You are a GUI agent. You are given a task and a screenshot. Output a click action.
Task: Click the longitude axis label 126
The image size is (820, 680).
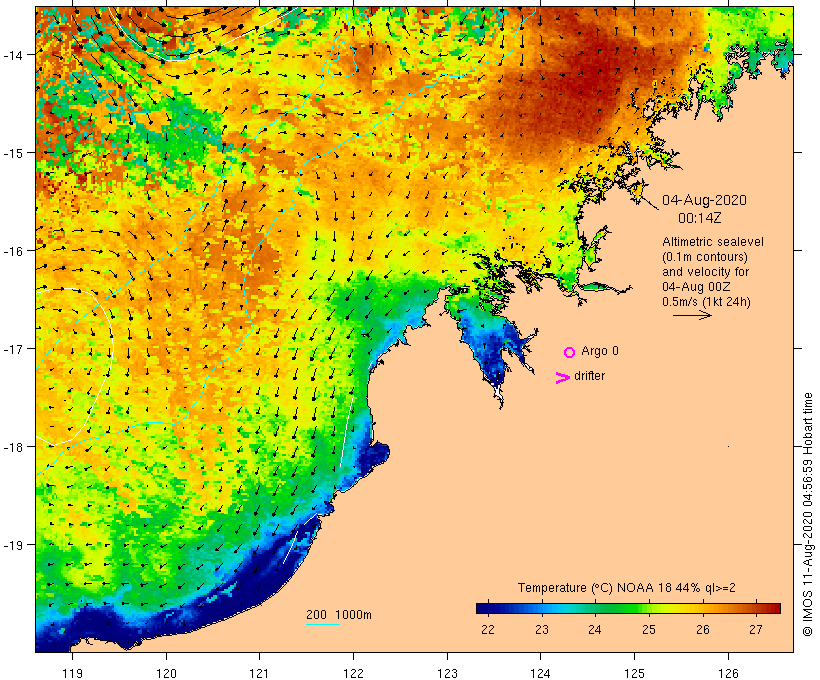point(728,673)
